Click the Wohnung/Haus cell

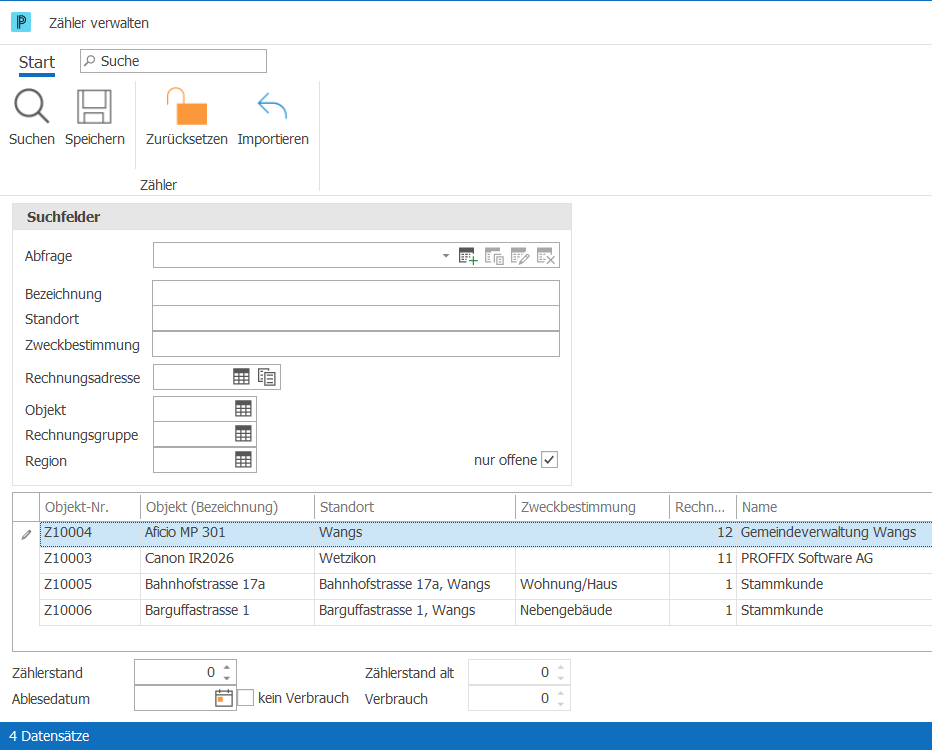593,584
